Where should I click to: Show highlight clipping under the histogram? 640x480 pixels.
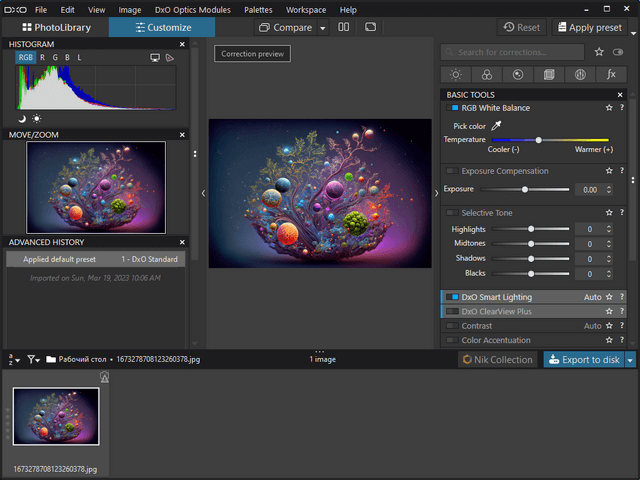tap(37, 119)
